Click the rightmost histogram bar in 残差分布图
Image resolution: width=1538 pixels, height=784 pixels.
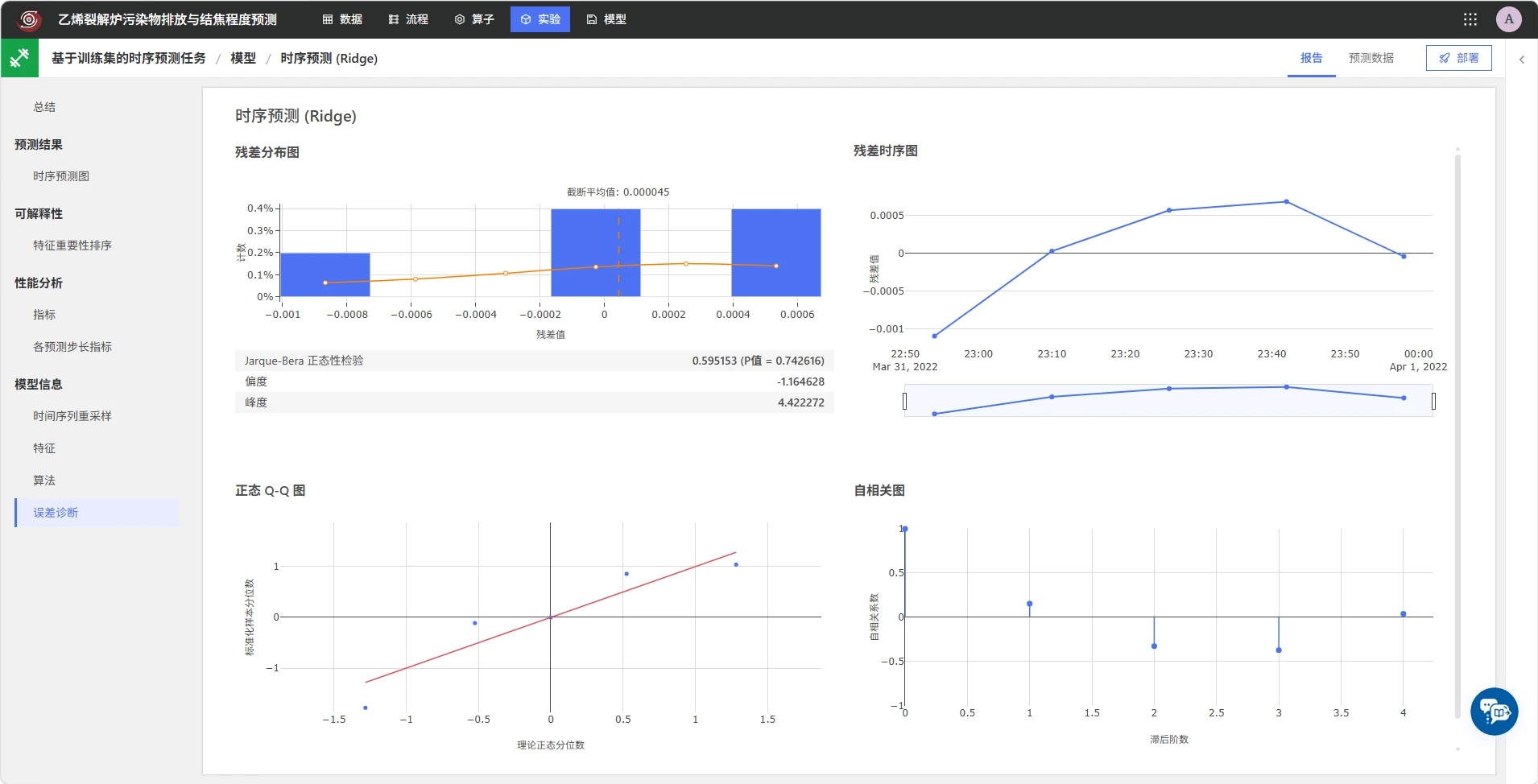[776, 253]
